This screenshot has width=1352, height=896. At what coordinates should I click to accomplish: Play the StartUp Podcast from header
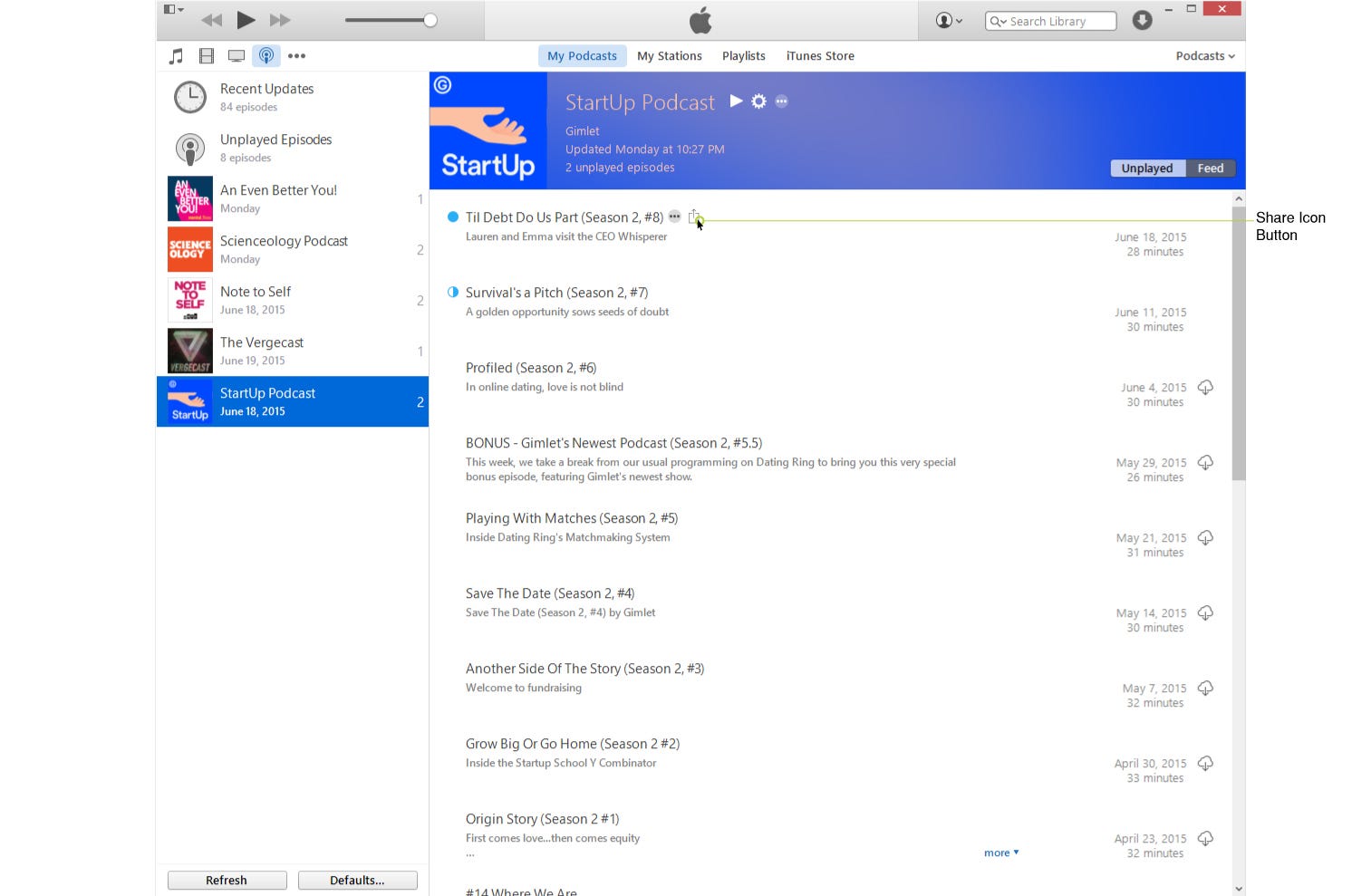tap(737, 101)
